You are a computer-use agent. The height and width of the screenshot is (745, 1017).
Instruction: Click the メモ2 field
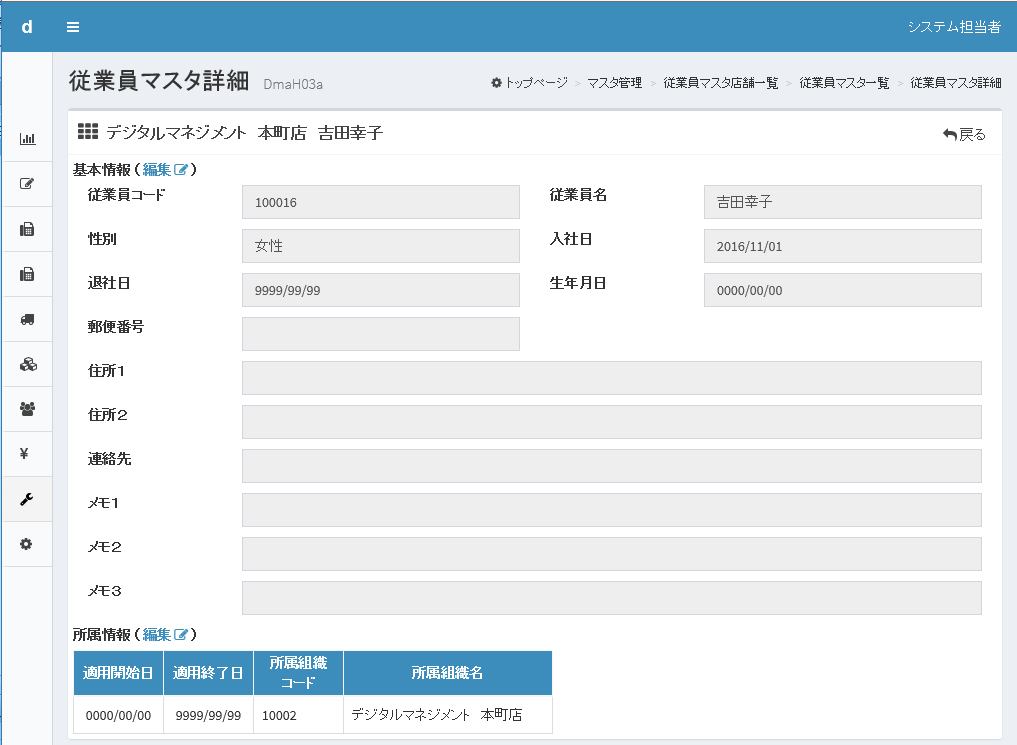coord(612,554)
